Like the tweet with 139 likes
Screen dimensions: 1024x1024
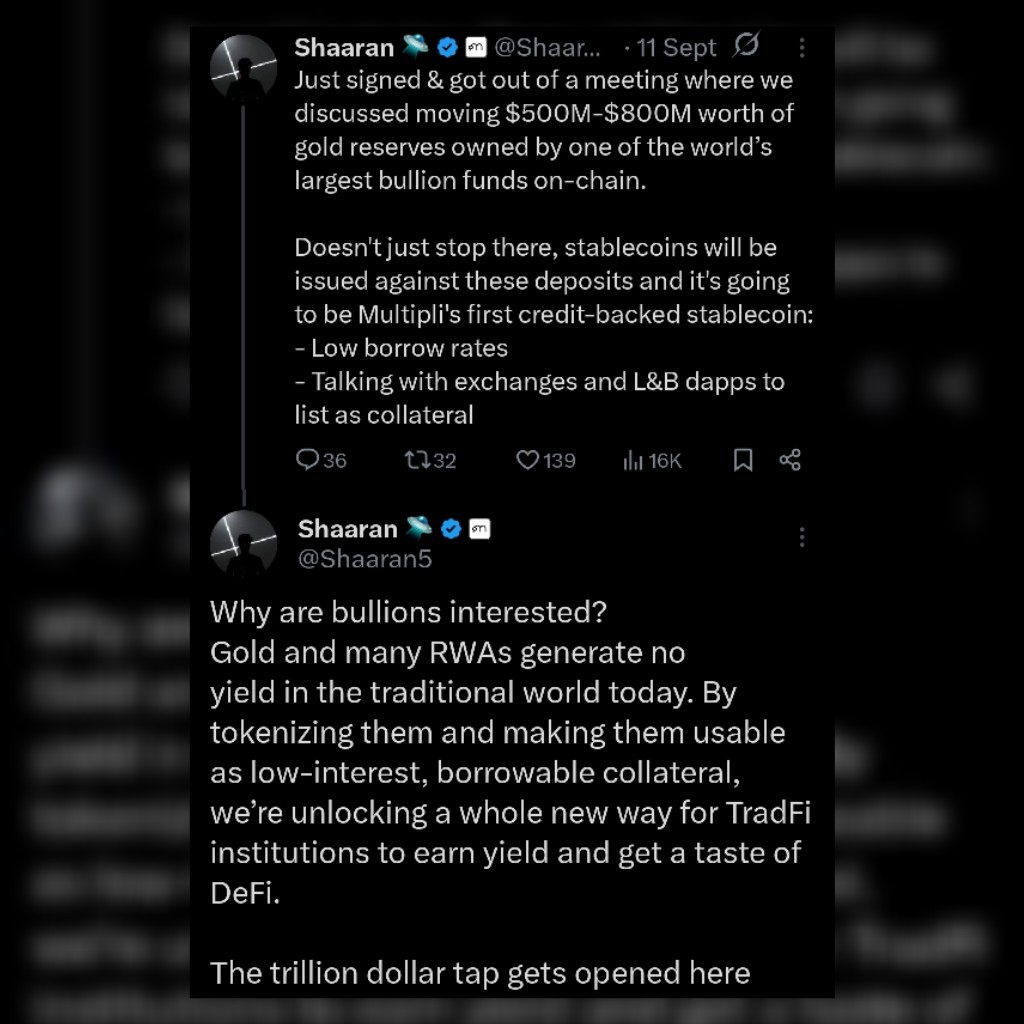click(x=545, y=460)
